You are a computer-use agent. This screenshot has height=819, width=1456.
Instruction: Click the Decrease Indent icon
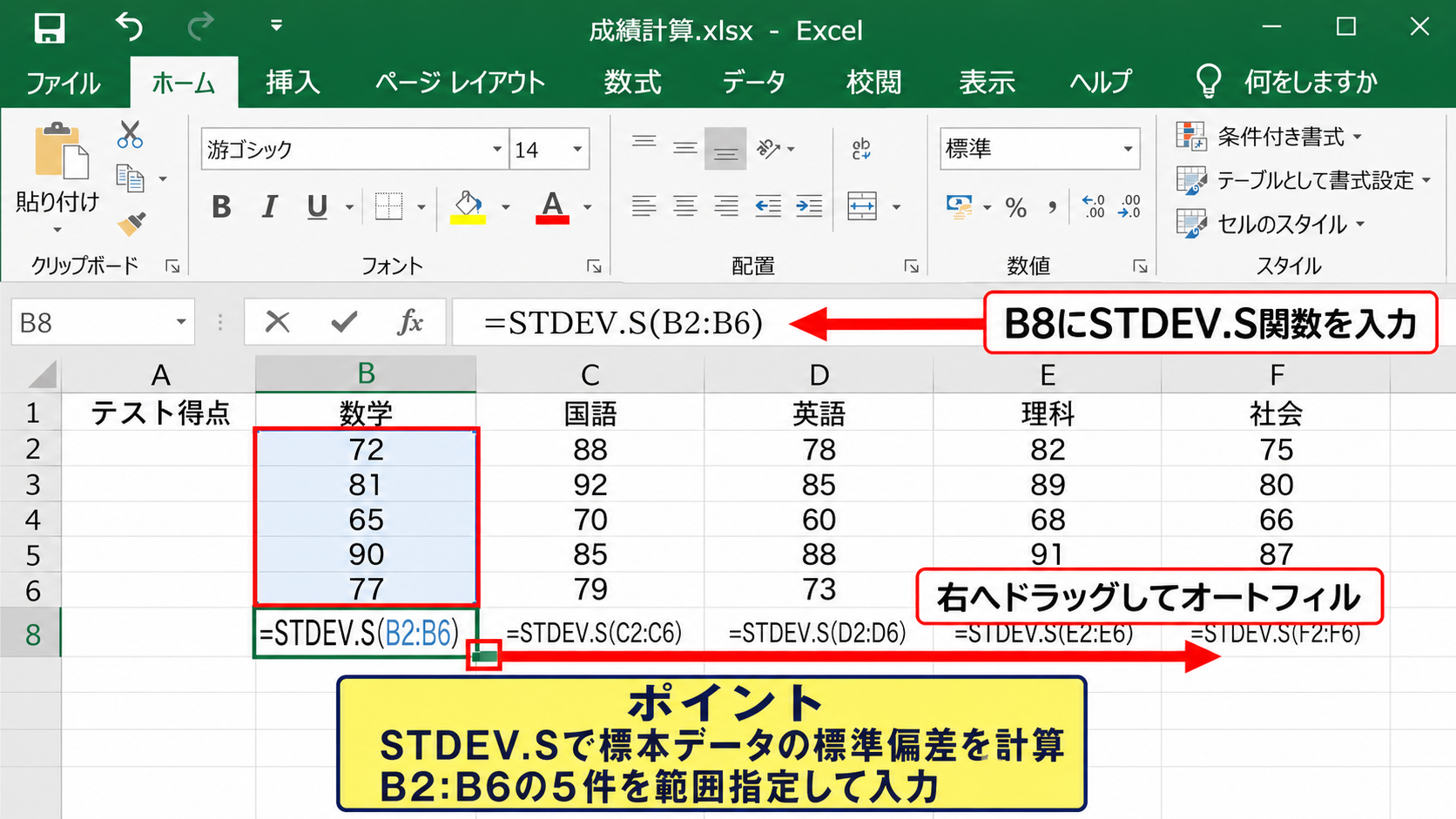coord(768,206)
